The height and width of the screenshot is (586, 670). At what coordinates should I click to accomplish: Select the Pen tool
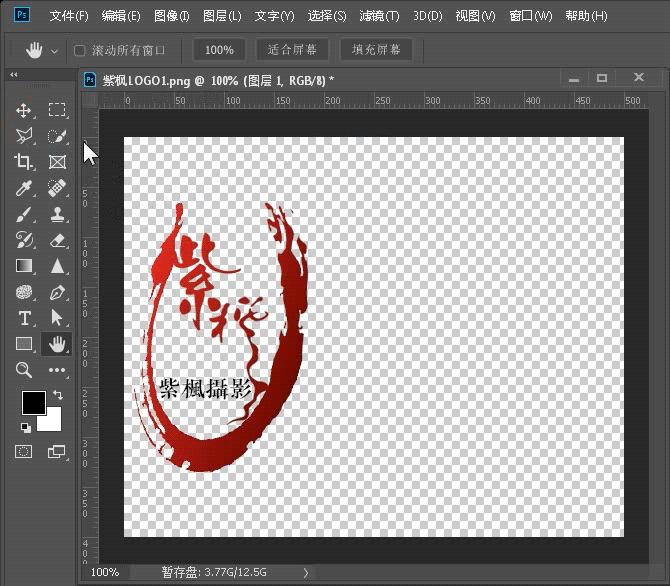57,292
